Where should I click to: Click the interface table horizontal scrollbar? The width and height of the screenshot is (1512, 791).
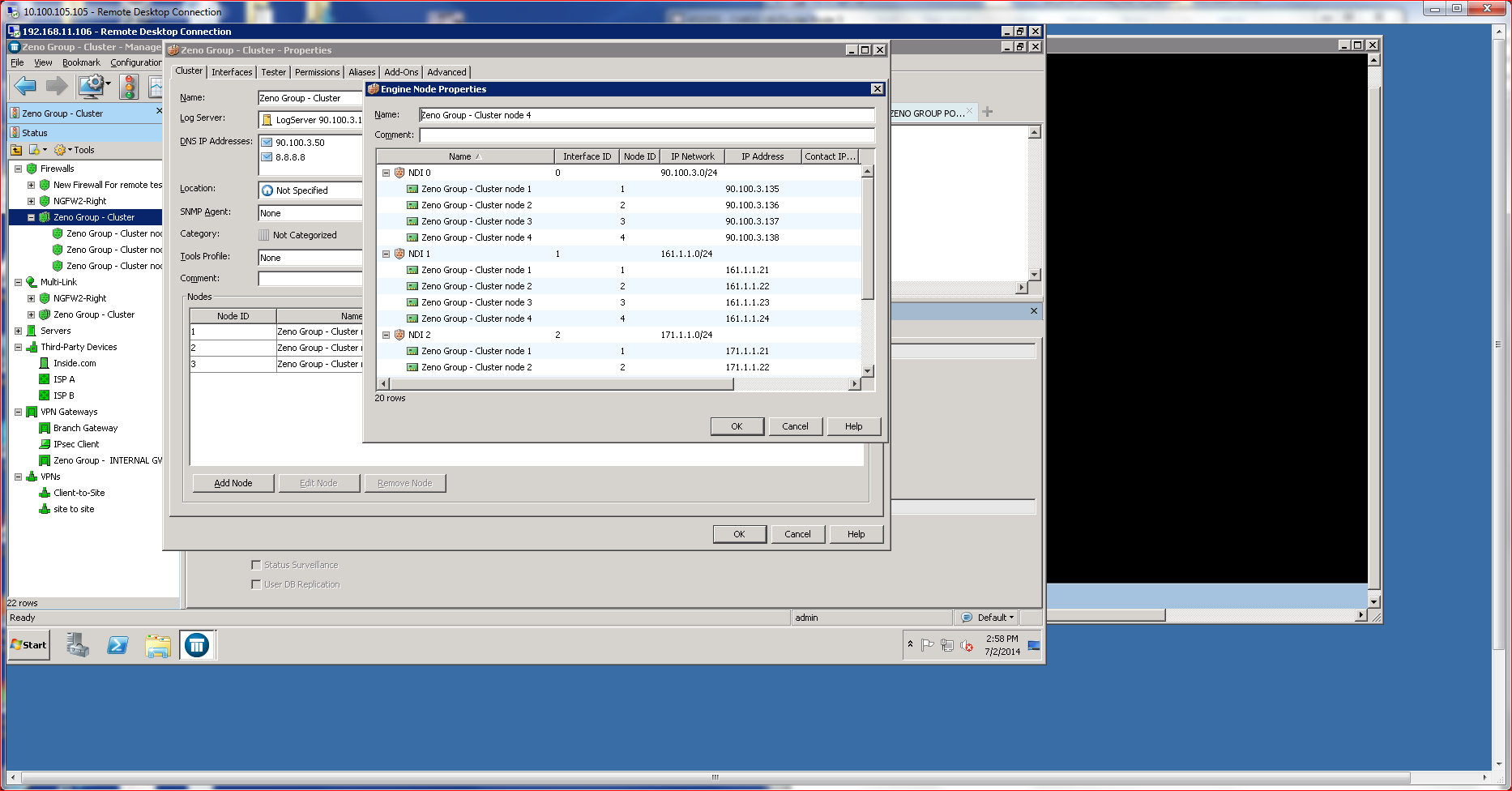562,384
